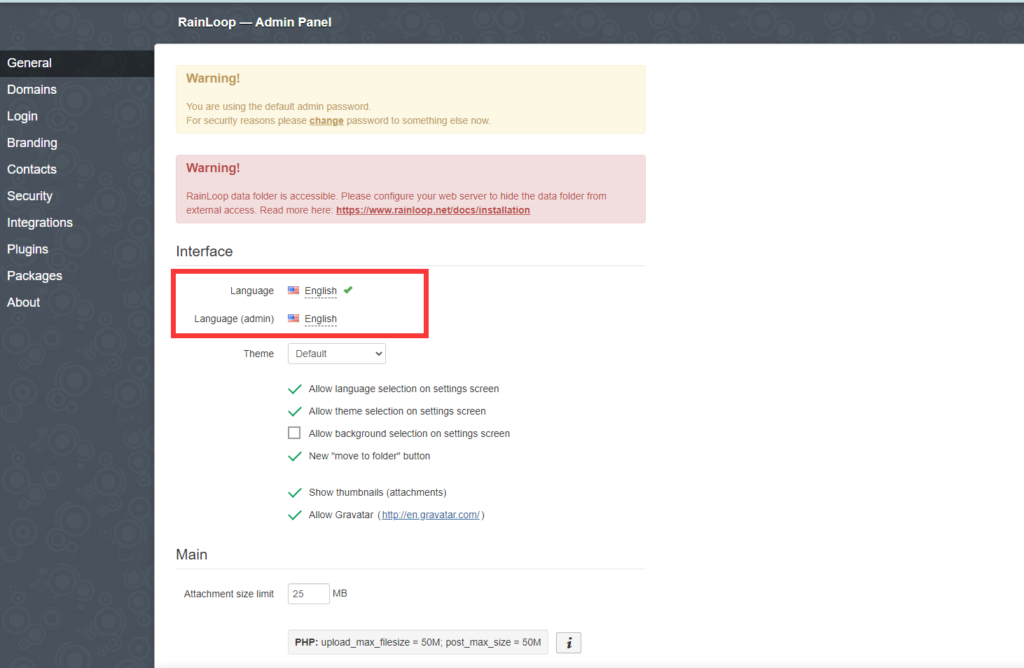
Task: Disable Allow theme selection on settings screen
Action: click(x=295, y=411)
